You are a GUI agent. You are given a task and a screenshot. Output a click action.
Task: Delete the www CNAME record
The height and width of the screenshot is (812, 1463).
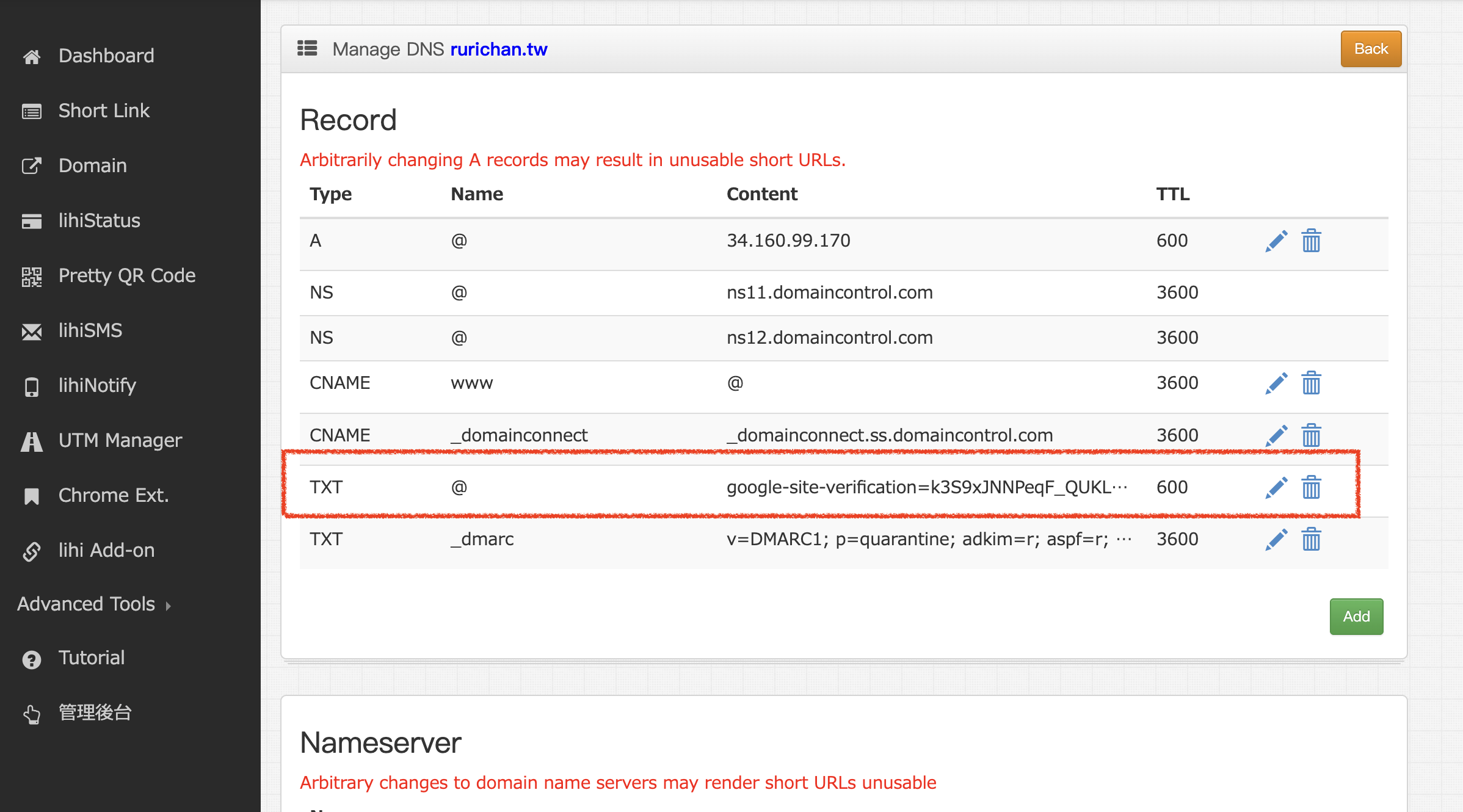point(1311,383)
